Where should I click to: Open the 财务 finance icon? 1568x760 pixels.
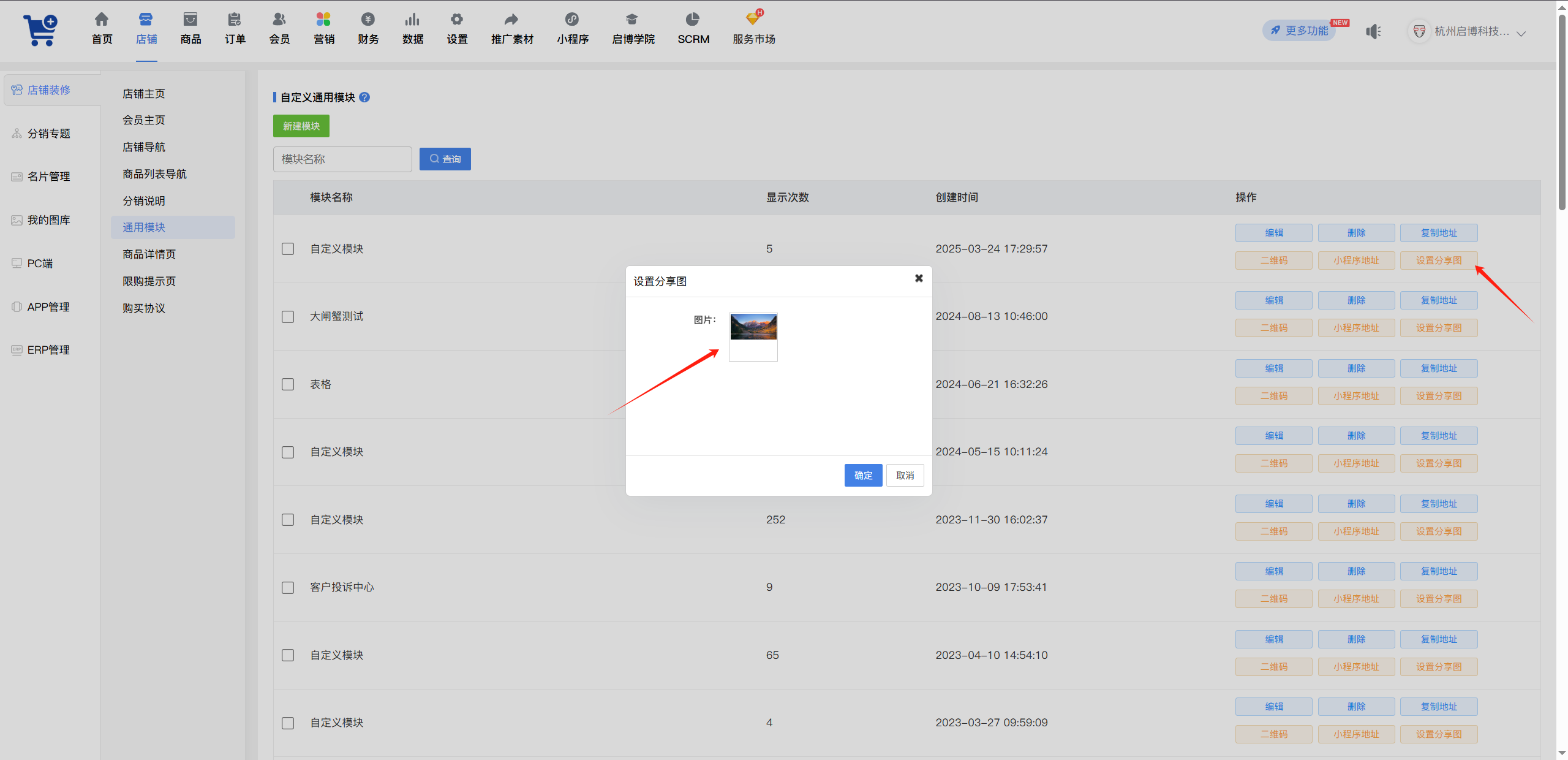[x=368, y=20]
